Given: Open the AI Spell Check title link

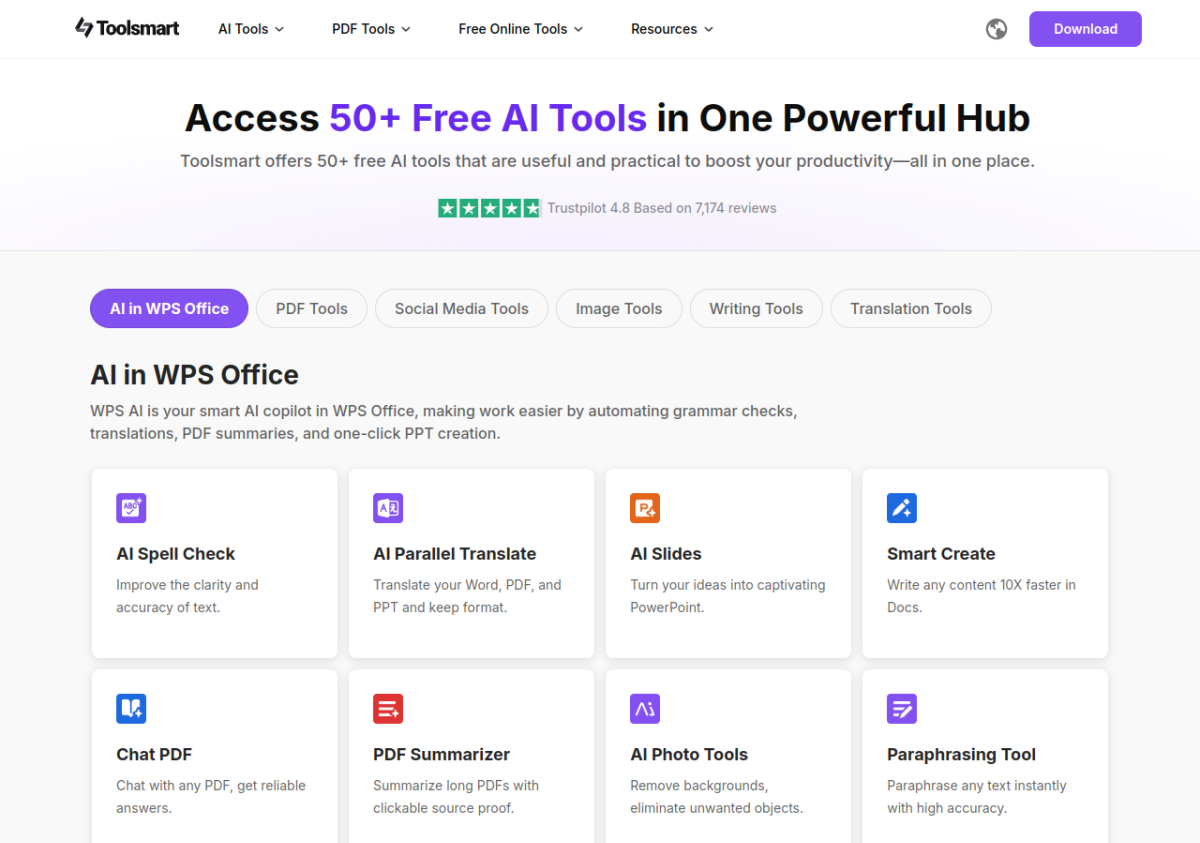Looking at the screenshot, I should pos(176,554).
